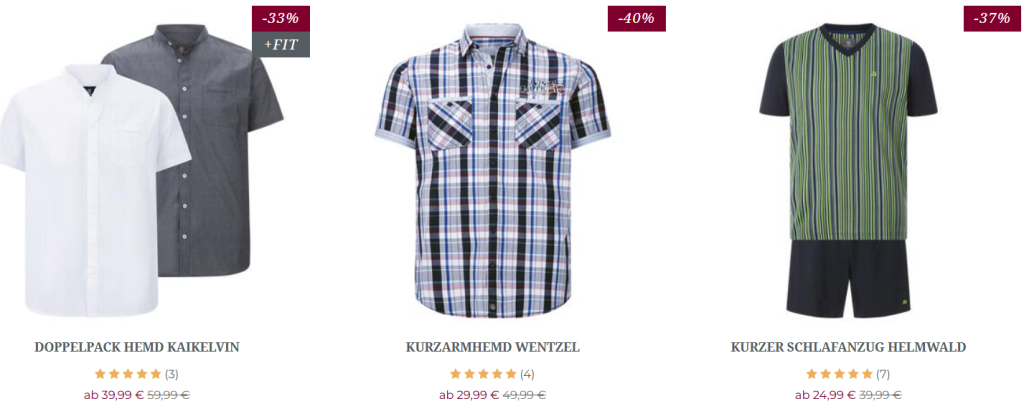Click the -40% discount badge
The height and width of the screenshot is (404, 1024).
pos(636,19)
